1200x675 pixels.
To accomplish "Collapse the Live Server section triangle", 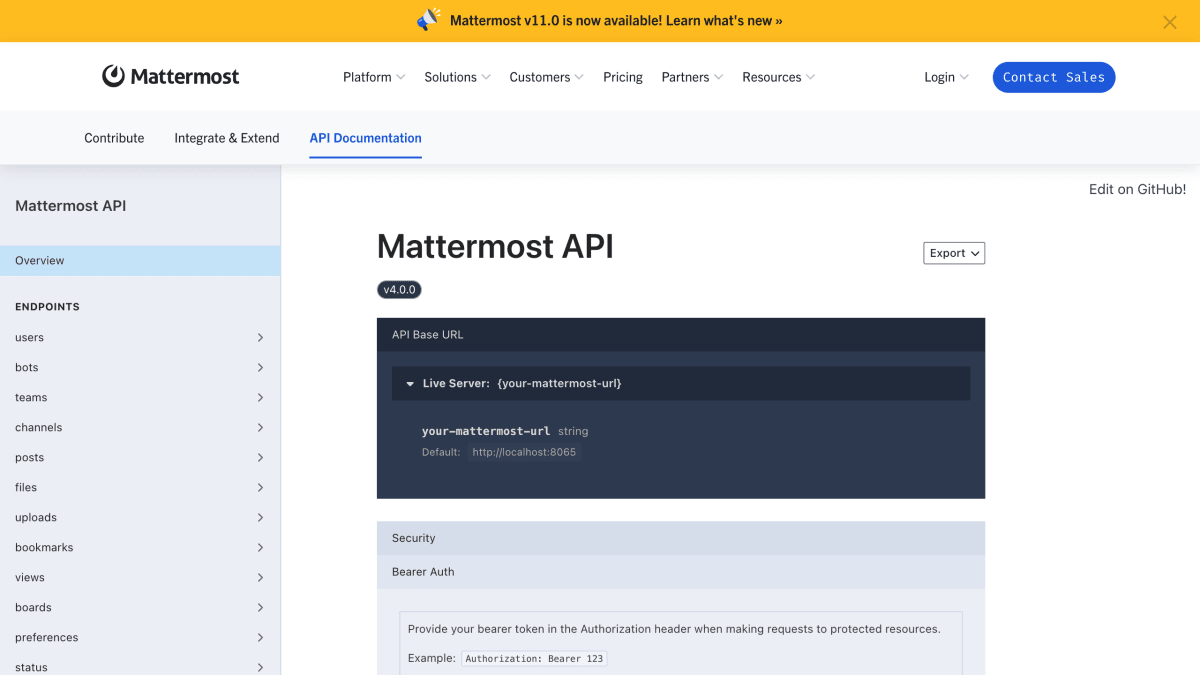I will click(x=410, y=384).
